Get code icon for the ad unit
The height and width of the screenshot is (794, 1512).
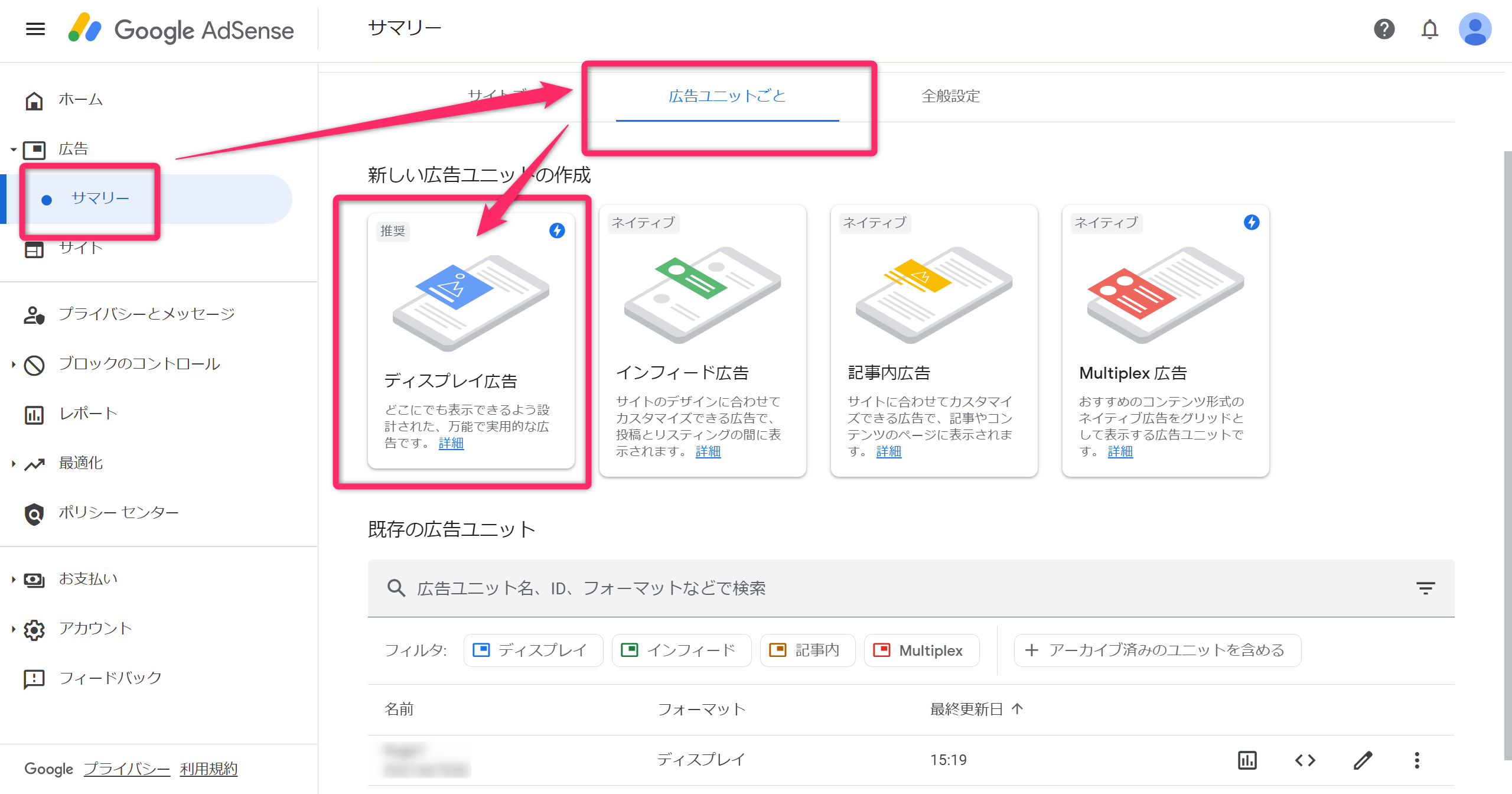pyautogui.click(x=1305, y=760)
